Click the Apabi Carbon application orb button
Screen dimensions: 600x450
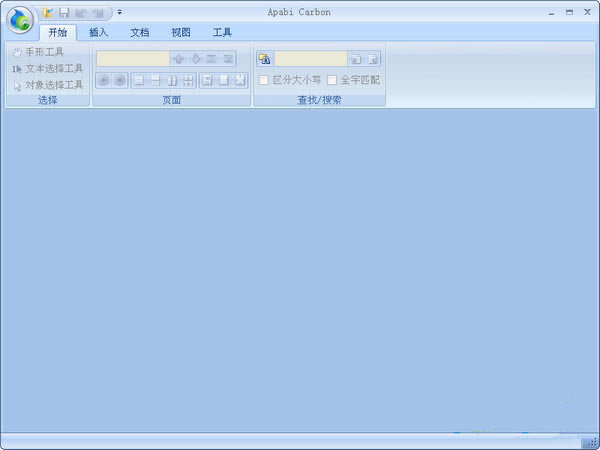click(x=19, y=20)
